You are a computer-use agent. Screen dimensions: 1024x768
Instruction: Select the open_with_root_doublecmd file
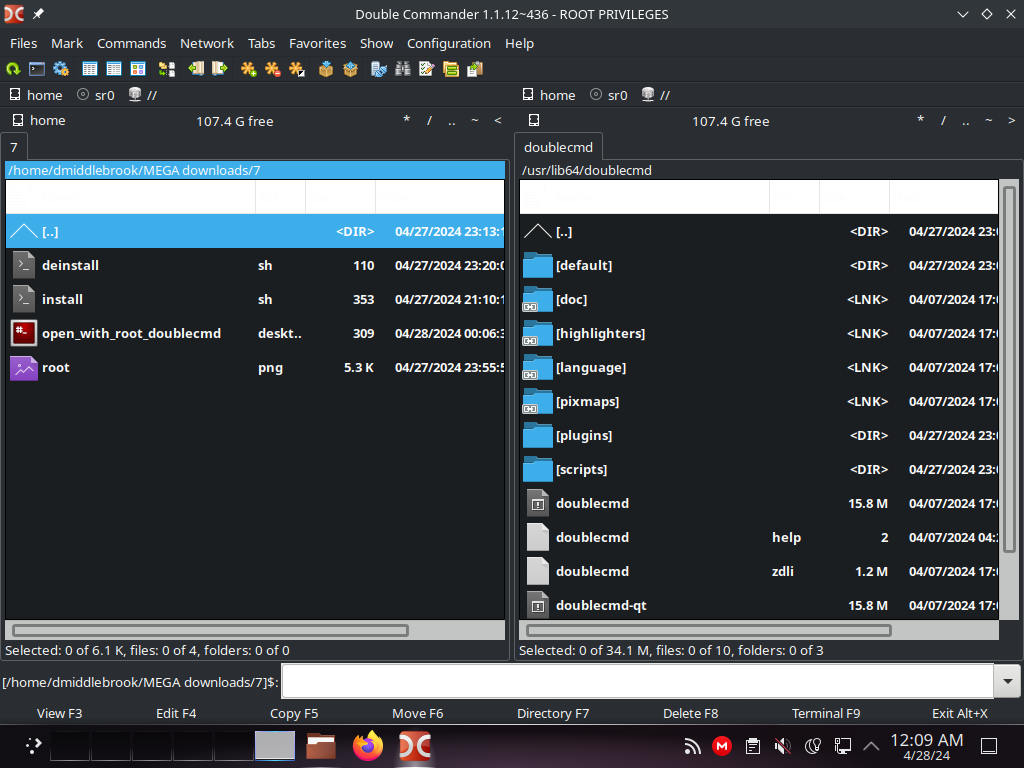[x=255, y=333]
